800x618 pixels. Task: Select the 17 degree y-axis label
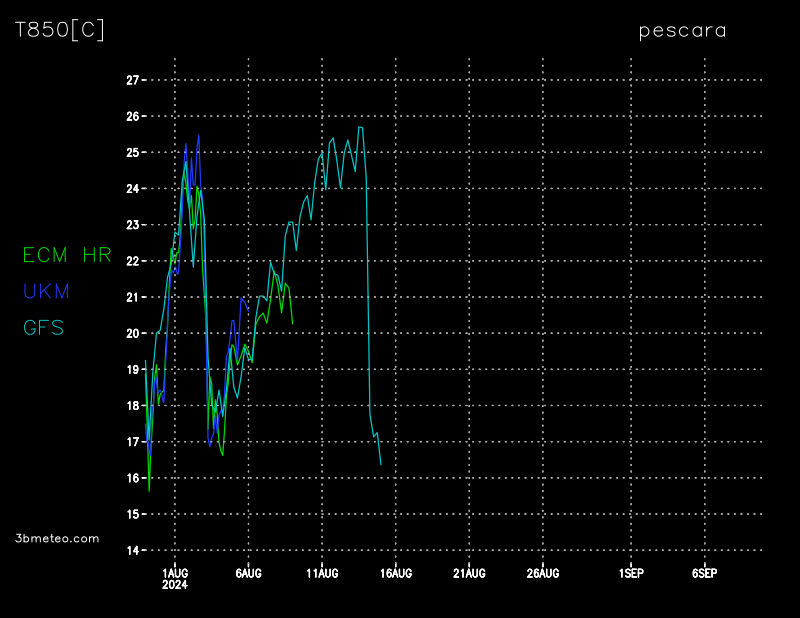131,442
